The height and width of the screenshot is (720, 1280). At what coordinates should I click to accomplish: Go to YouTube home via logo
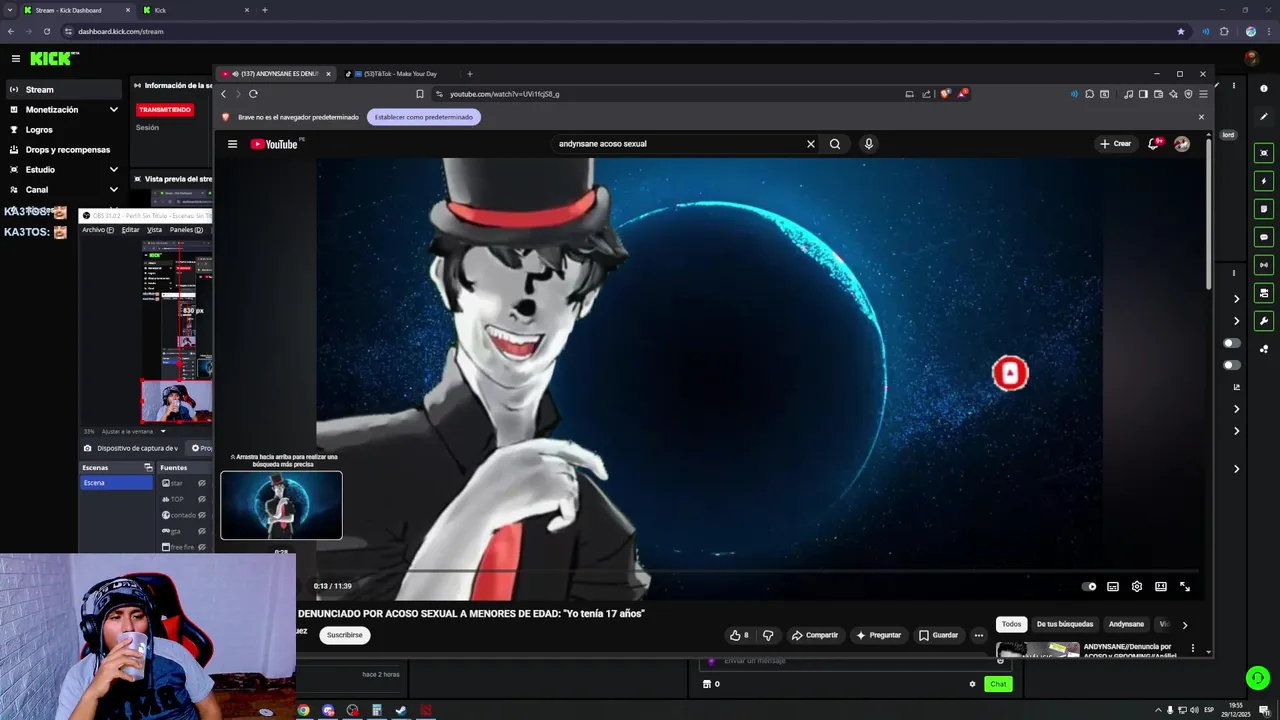(274, 144)
